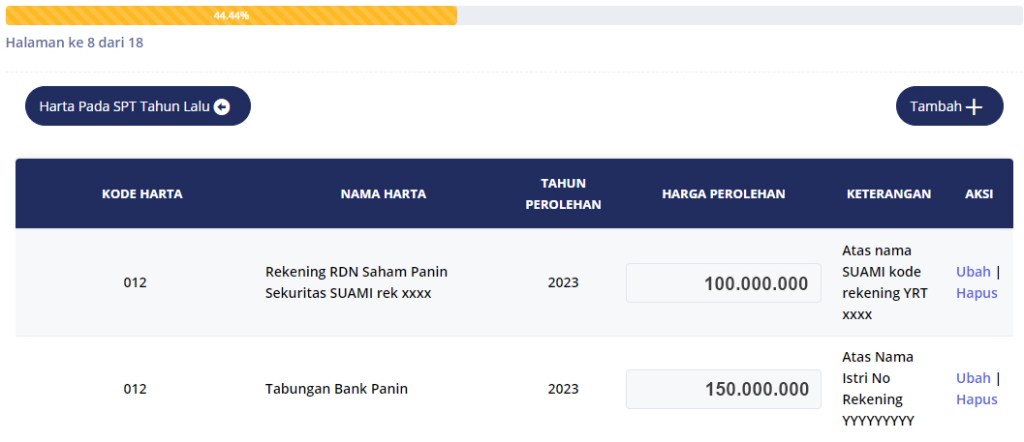The image size is (1024, 442).
Task: Click Hapus for the Rekening RDN Saham row
Action: 976,293
